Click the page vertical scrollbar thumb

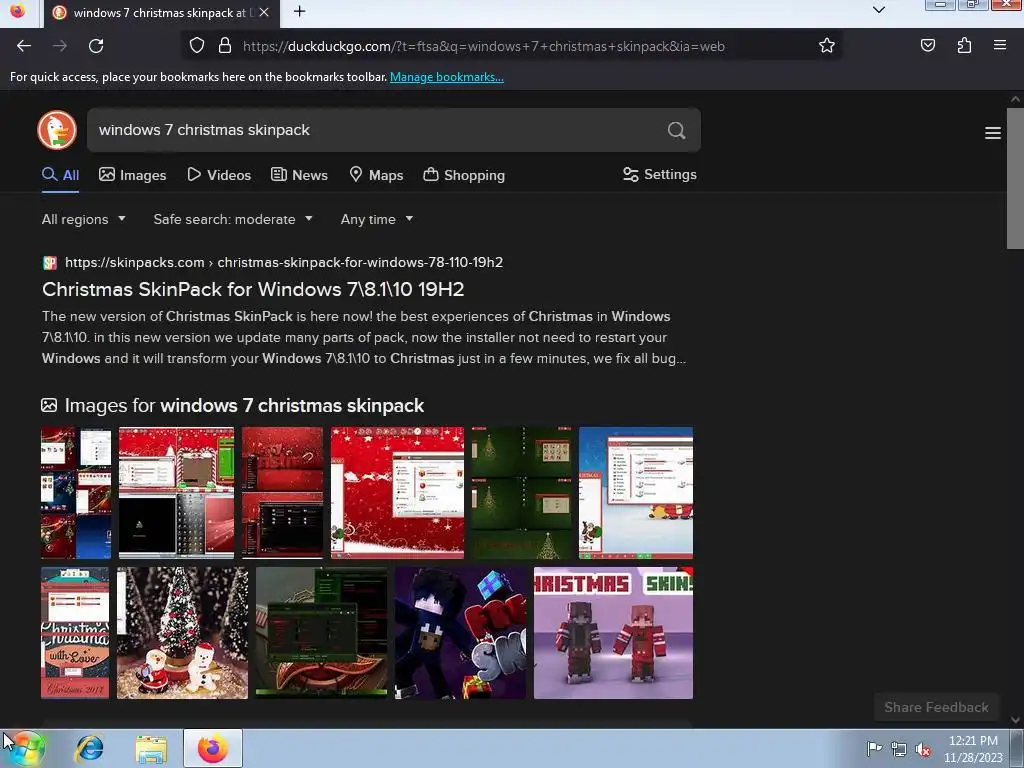tap(1015, 178)
